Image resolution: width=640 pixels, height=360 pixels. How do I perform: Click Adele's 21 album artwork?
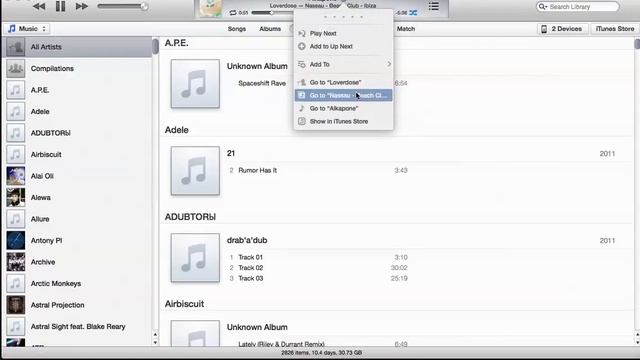(x=195, y=171)
